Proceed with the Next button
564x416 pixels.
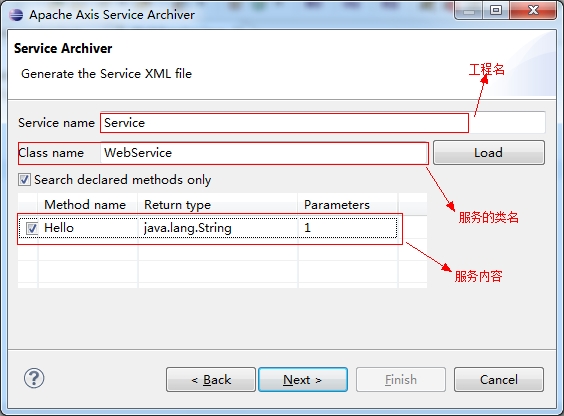click(303, 379)
